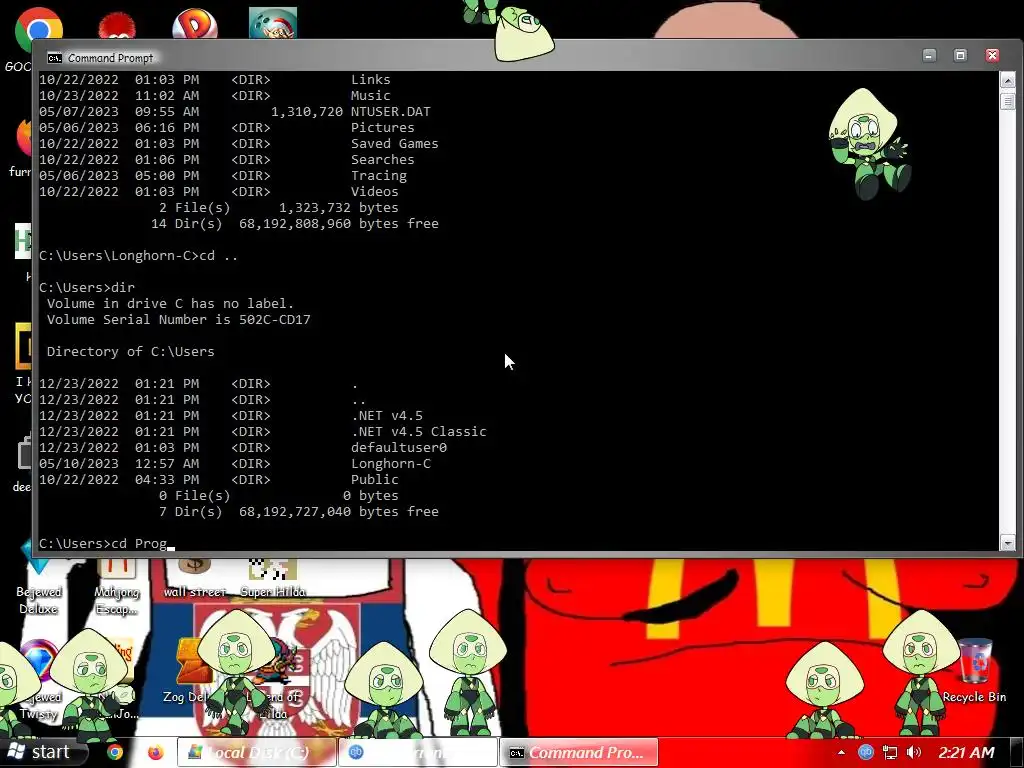Open the network status tray icon

889,753
